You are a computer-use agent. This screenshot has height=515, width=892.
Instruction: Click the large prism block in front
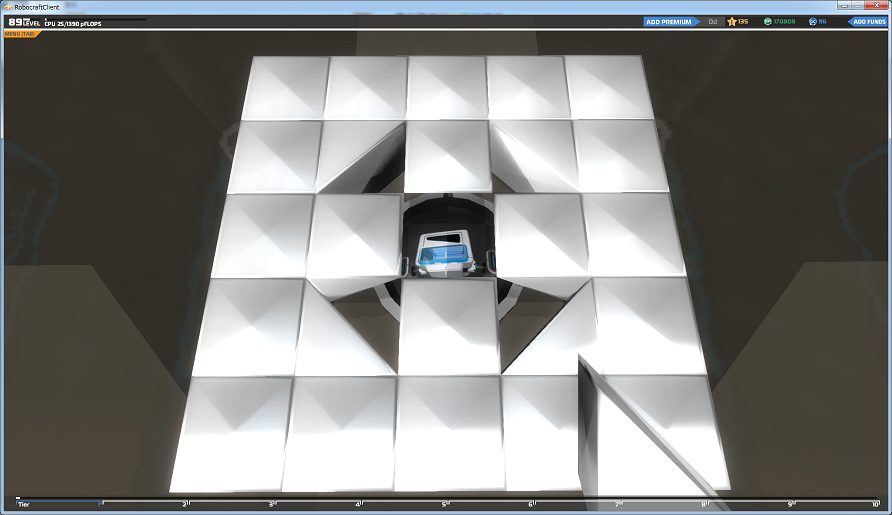click(643, 432)
